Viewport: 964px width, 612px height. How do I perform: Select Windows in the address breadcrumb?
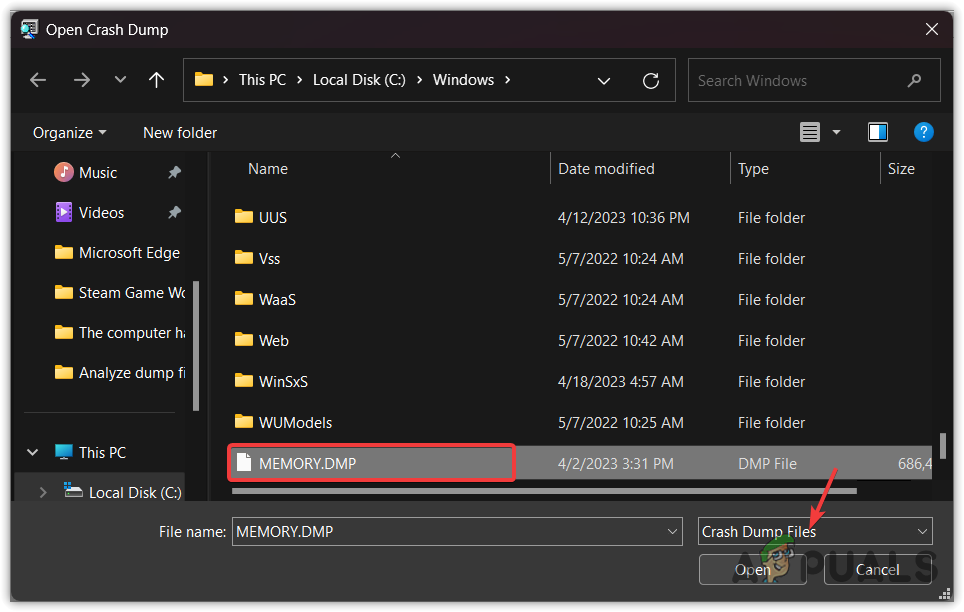pyautogui.click(x=464, y=80)
